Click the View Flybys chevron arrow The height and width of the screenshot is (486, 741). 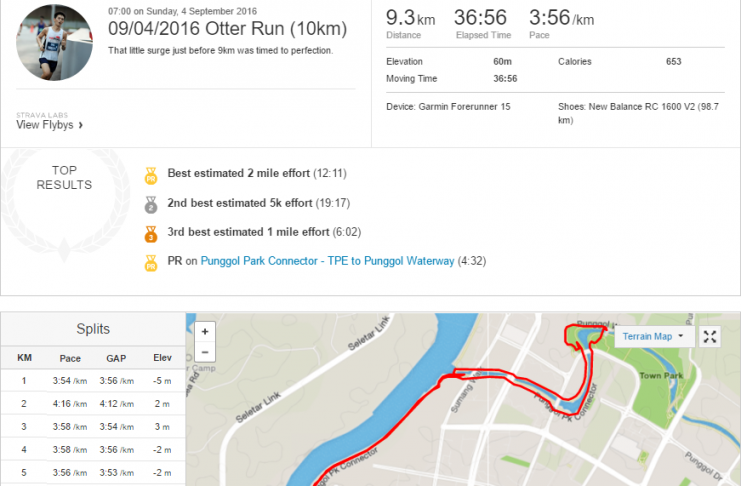[81, 125]
